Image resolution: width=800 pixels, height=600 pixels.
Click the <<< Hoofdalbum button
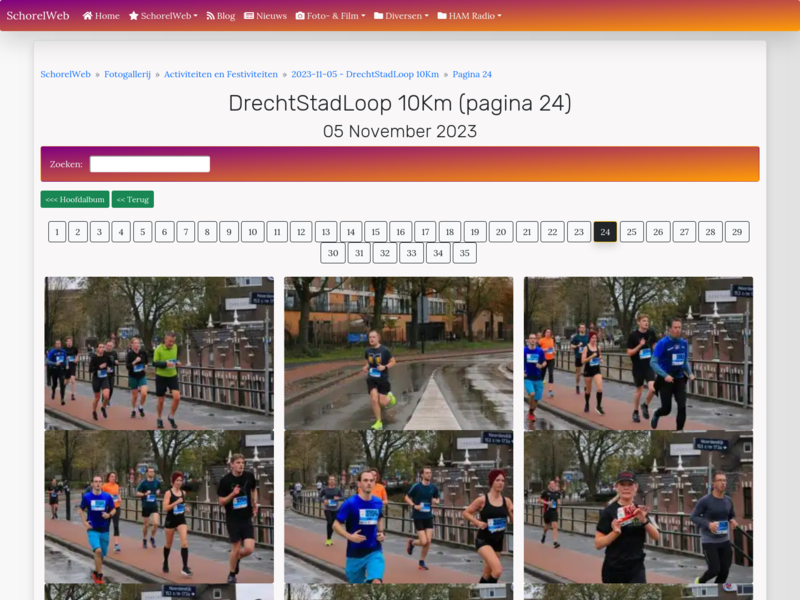coord(75,199)
